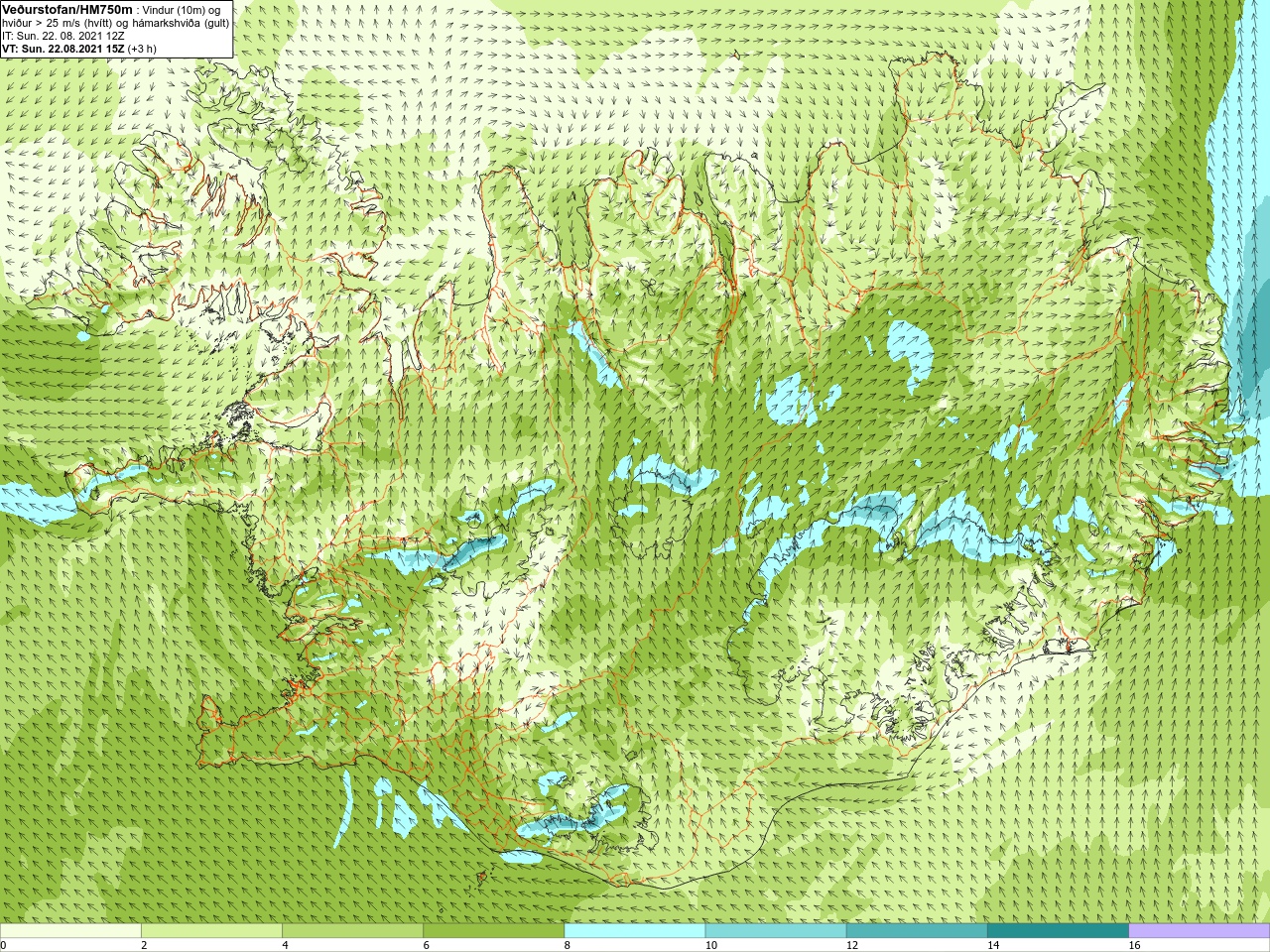Click the 'IT: Sun. 22. 08. 2021 12Z' line

tap(63, 36)
